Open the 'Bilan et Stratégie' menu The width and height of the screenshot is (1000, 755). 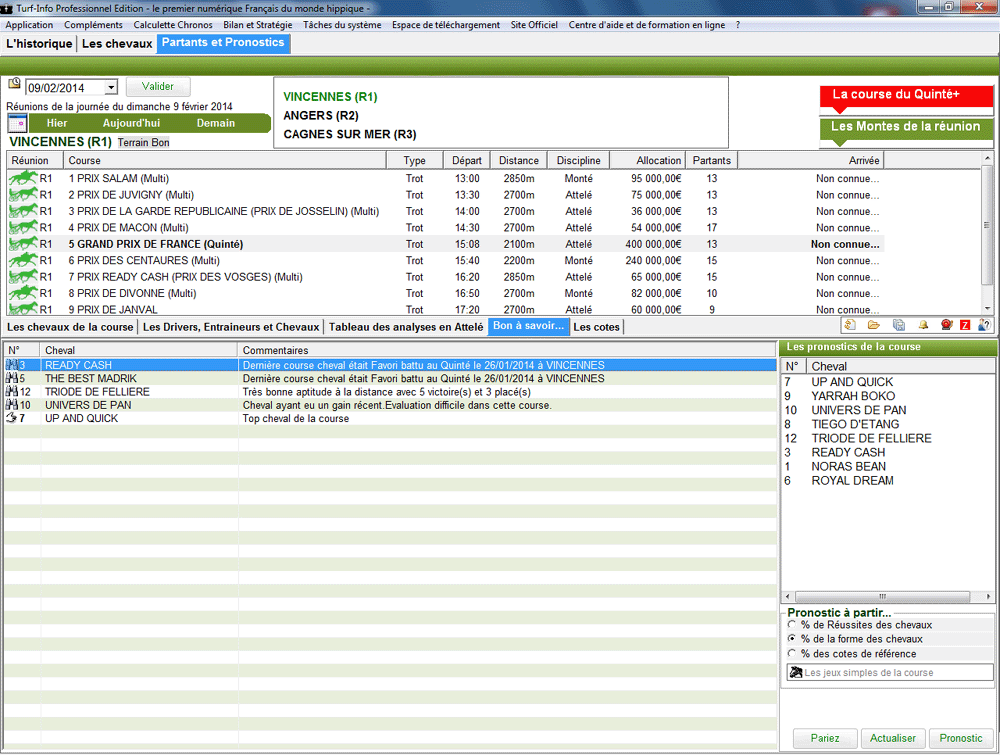coord(258,25)
